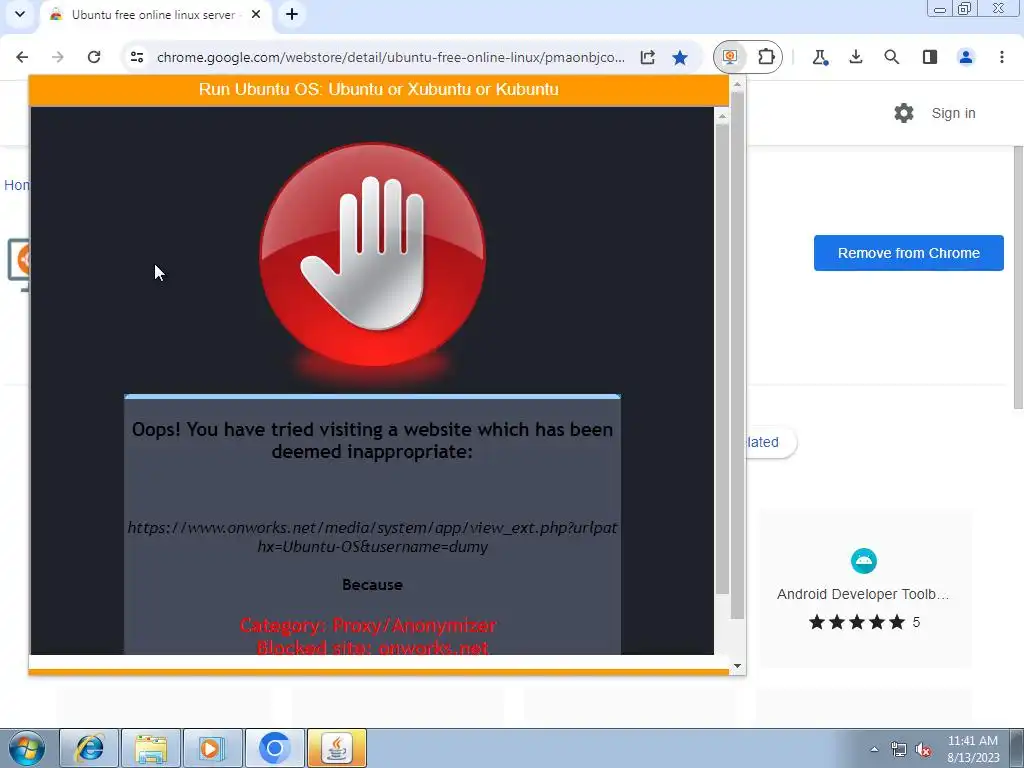
Task: Click the share page icon in address bar
Action: pos(647,57)
